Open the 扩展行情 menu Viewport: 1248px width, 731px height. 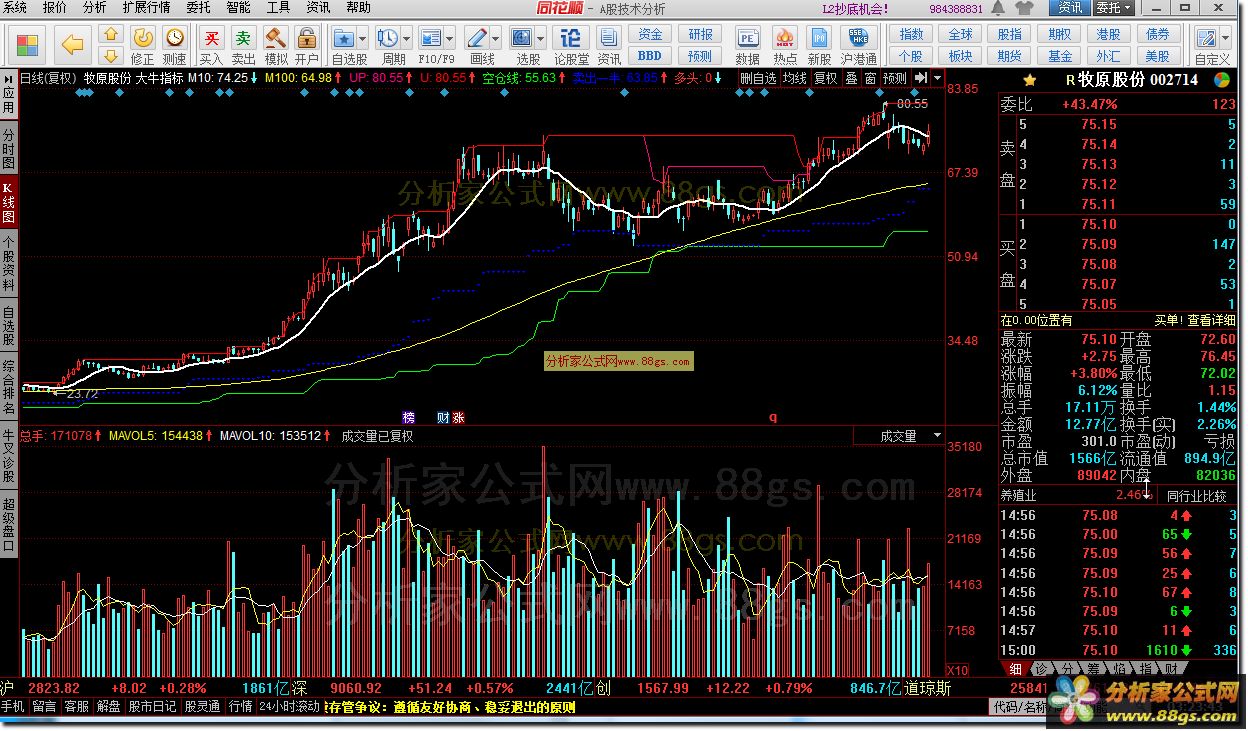(145, 7)
